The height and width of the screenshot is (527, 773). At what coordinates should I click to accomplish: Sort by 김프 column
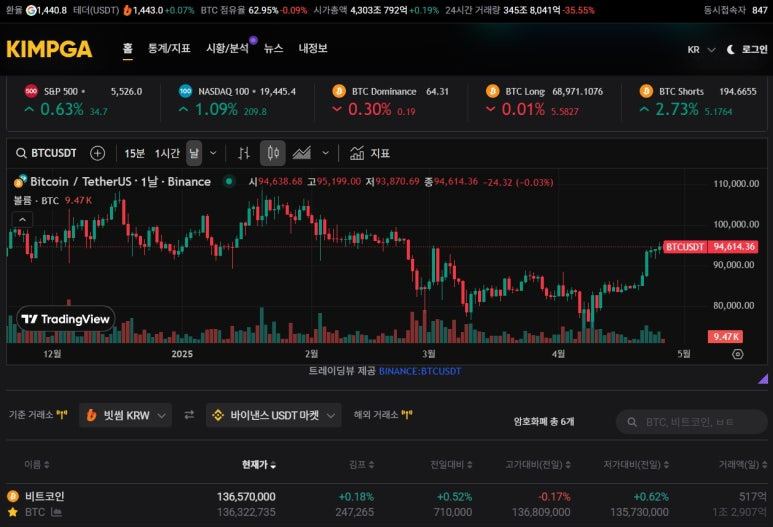pyautogui.click(x=361, y=464)
